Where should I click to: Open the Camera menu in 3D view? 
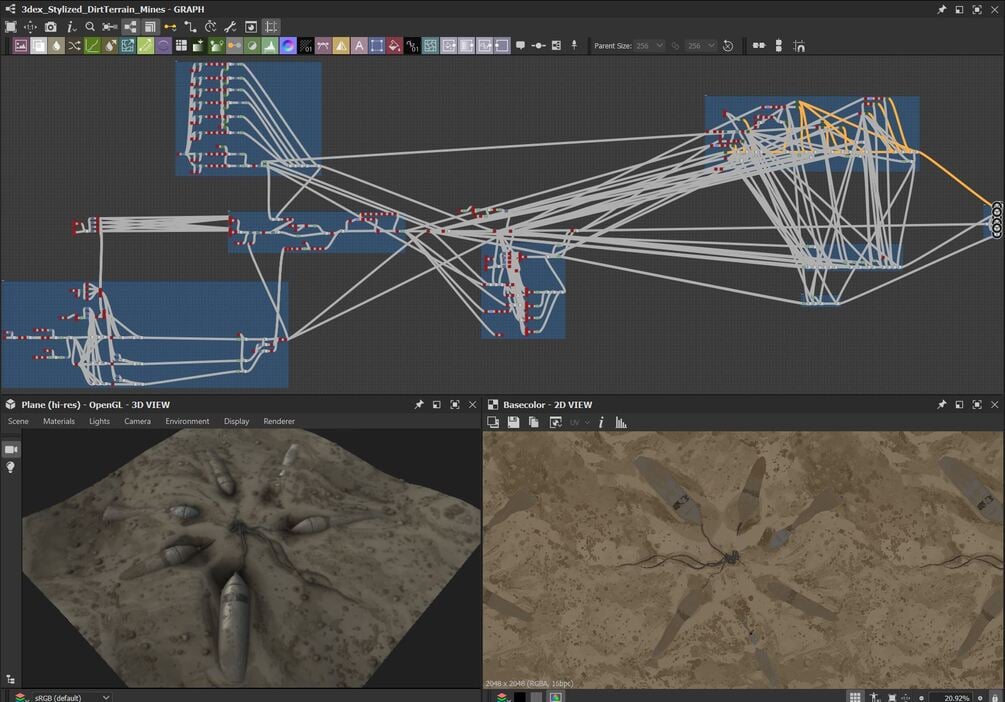pos(137,421)
